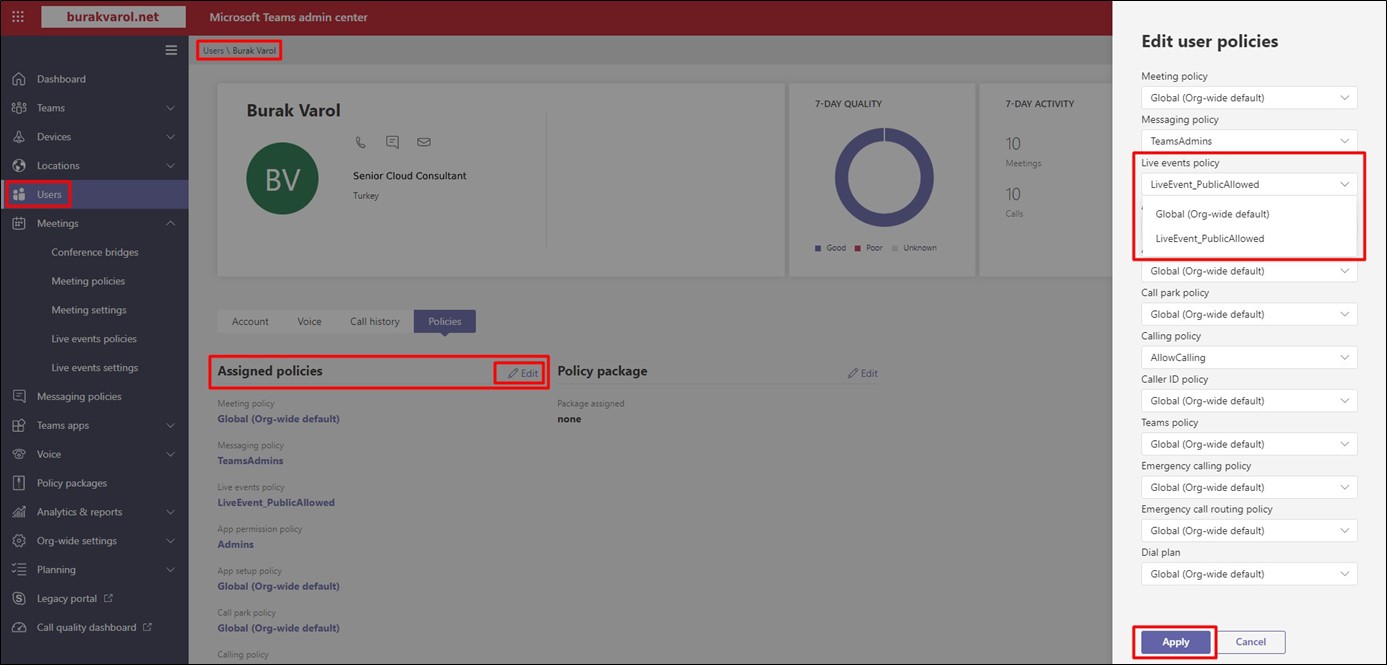Expand the Devices sidebar section chevron
This screenshot has height=665, width=1387.
click(170, 137)
